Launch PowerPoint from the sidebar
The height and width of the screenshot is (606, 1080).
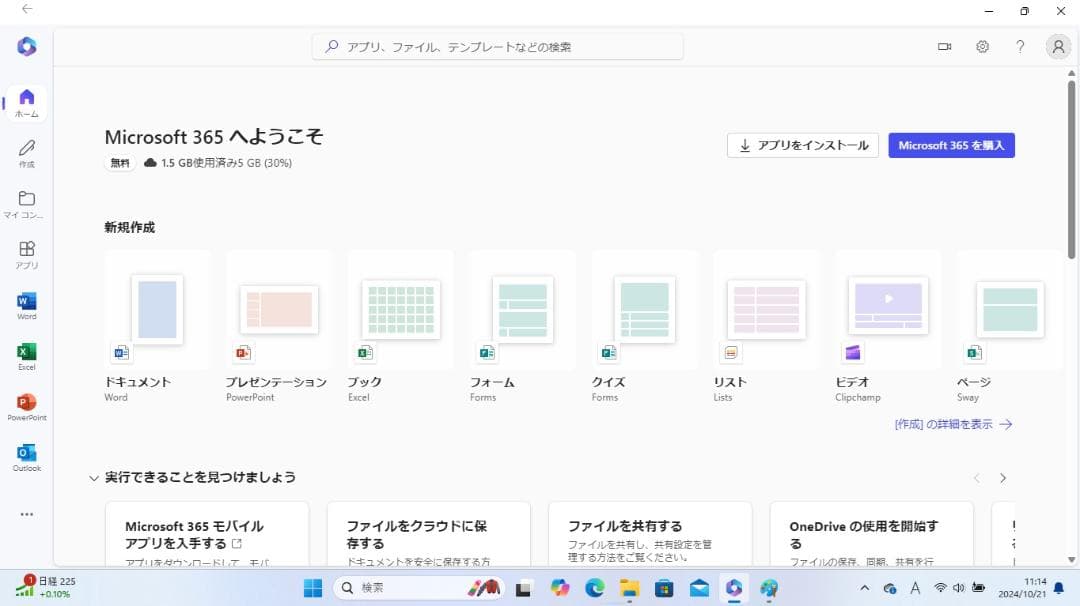point(27,405)
